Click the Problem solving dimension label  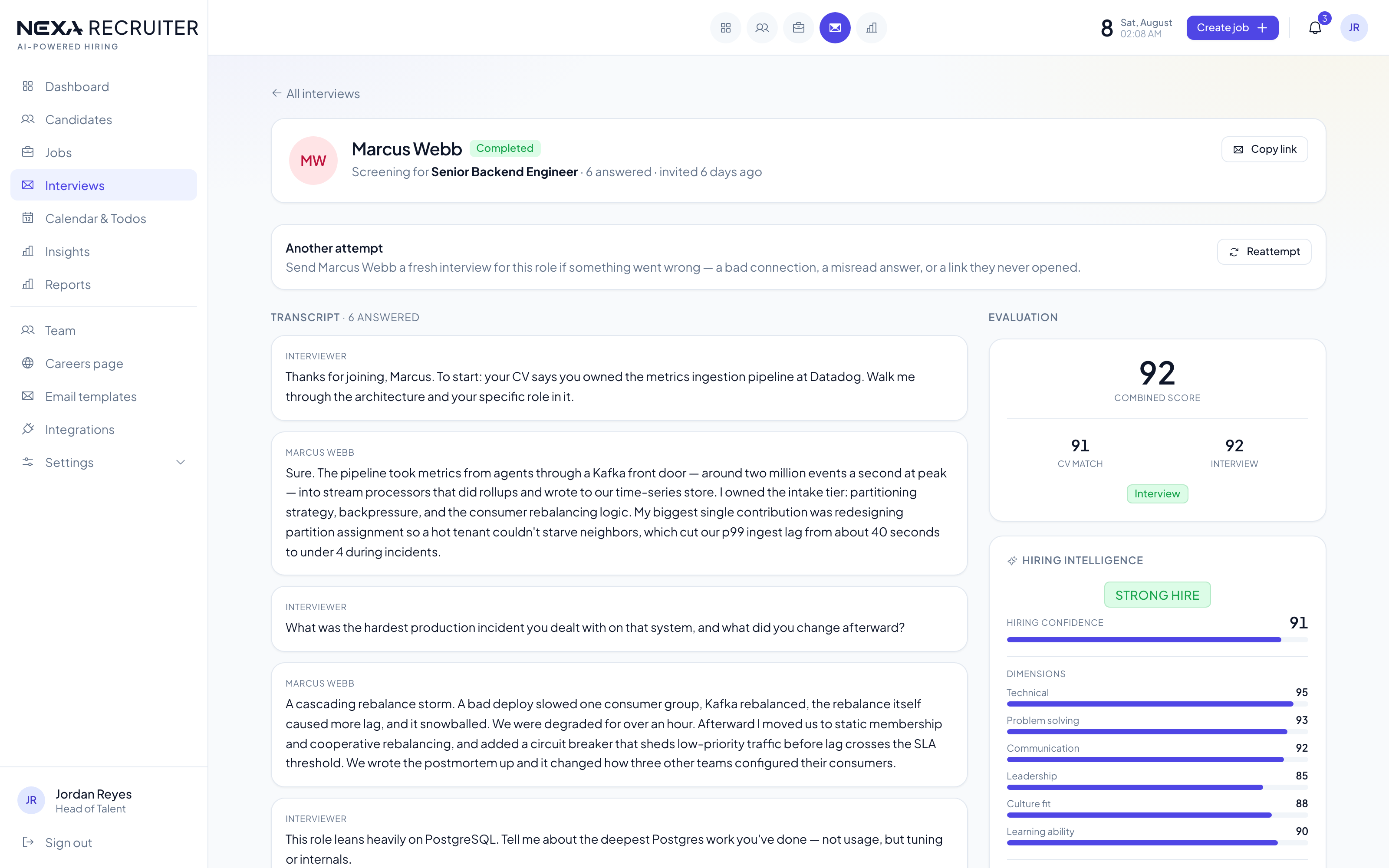pyautogui.click(x=1042, y=720)
